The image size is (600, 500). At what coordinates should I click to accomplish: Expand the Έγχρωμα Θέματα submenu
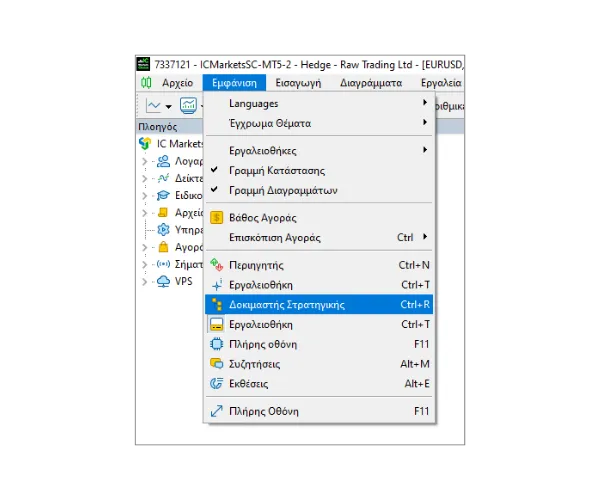click(424, 123)
